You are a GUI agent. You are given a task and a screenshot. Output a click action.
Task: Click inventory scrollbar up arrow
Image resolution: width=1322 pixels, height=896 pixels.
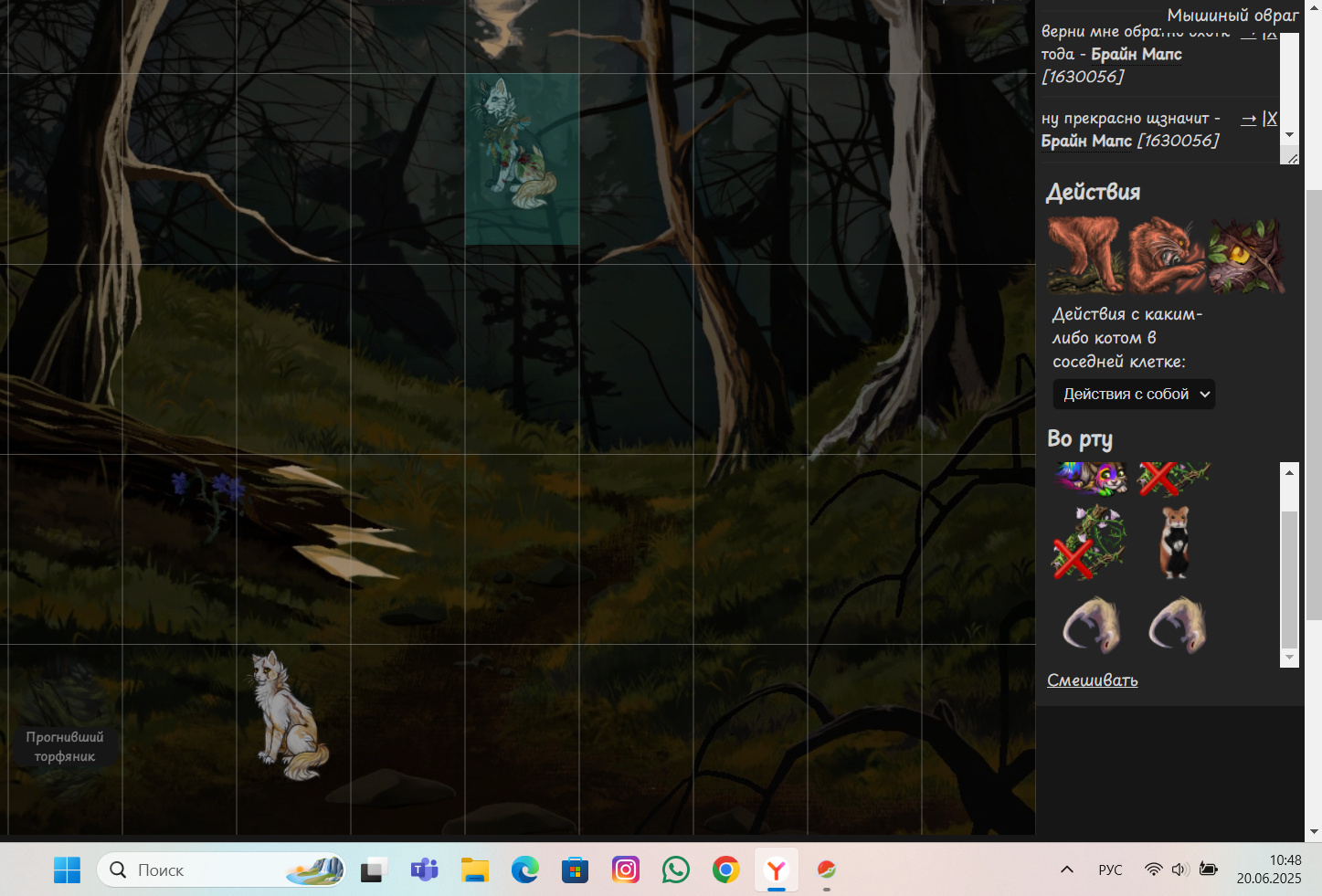1289,472
